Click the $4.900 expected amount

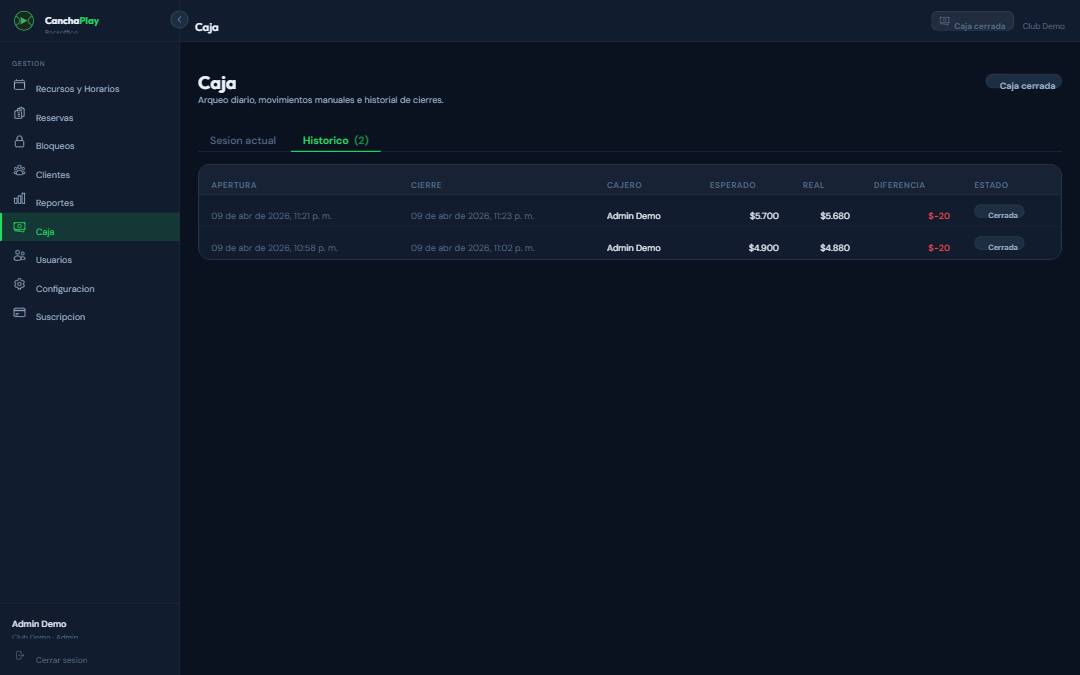coord(763,248)
